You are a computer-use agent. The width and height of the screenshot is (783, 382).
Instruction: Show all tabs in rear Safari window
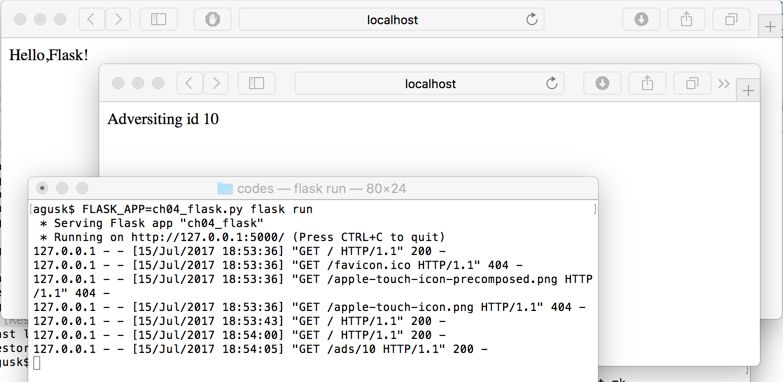tap(731, 19)
